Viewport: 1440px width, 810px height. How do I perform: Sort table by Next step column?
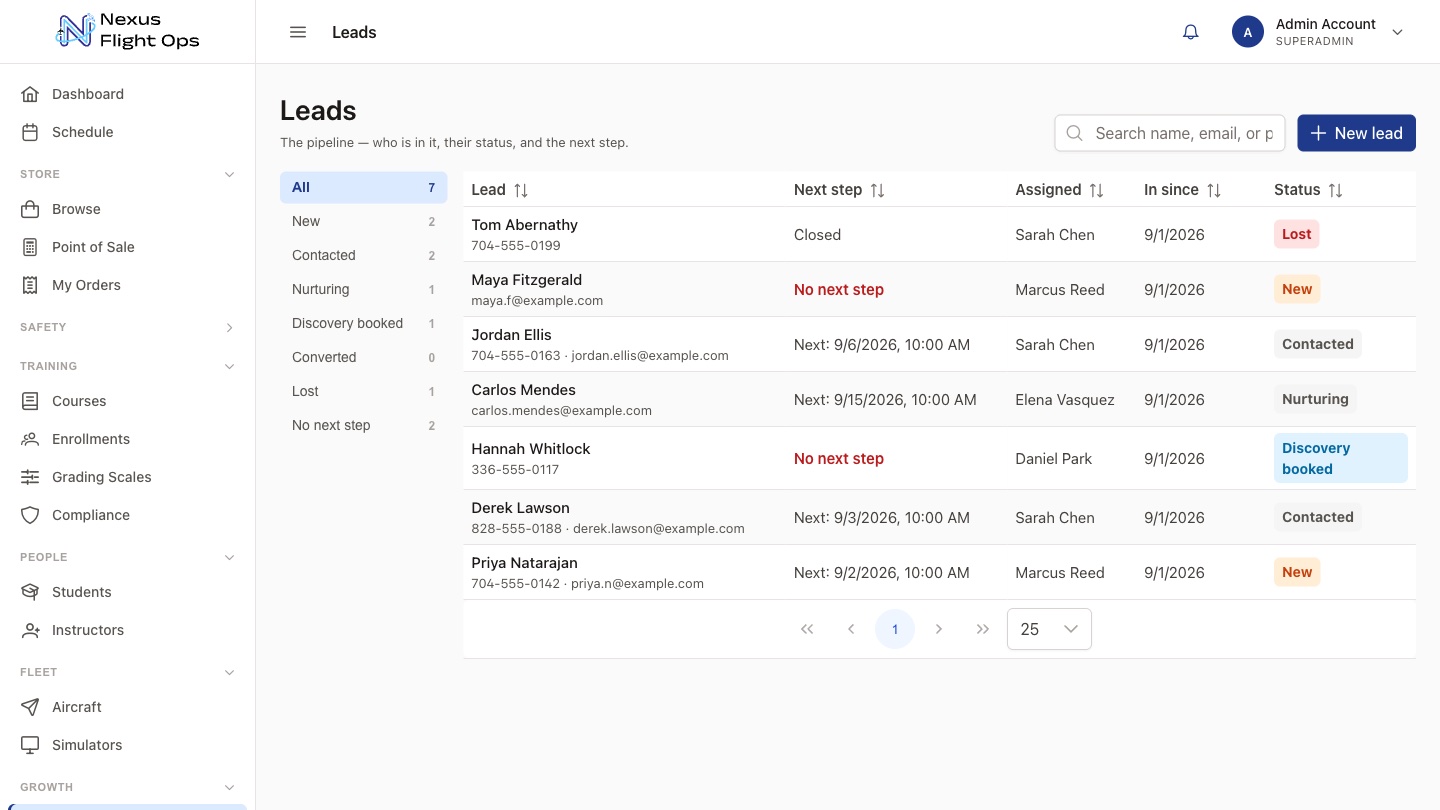pos(877,190)
